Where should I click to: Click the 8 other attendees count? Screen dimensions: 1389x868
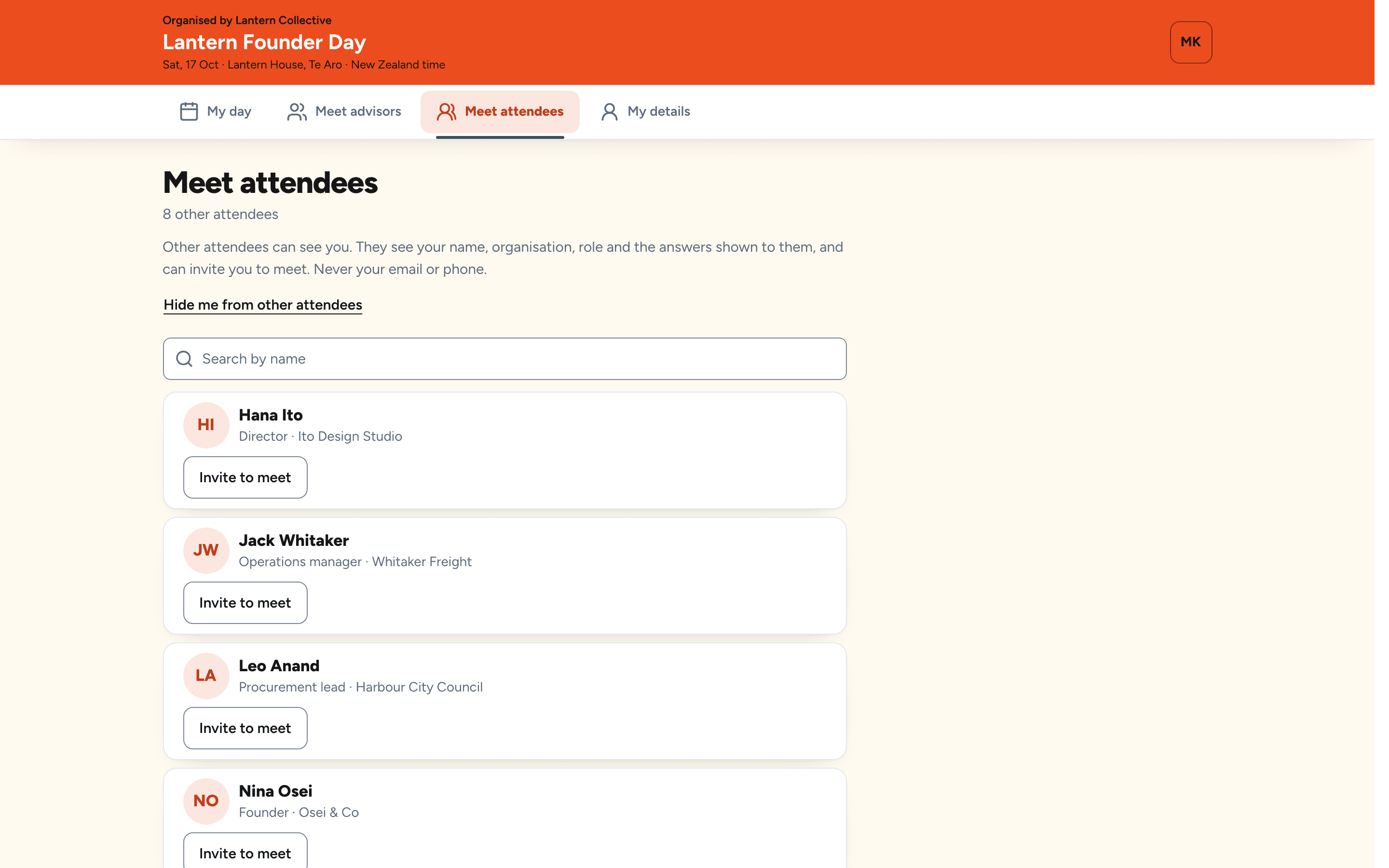point(220,214)
